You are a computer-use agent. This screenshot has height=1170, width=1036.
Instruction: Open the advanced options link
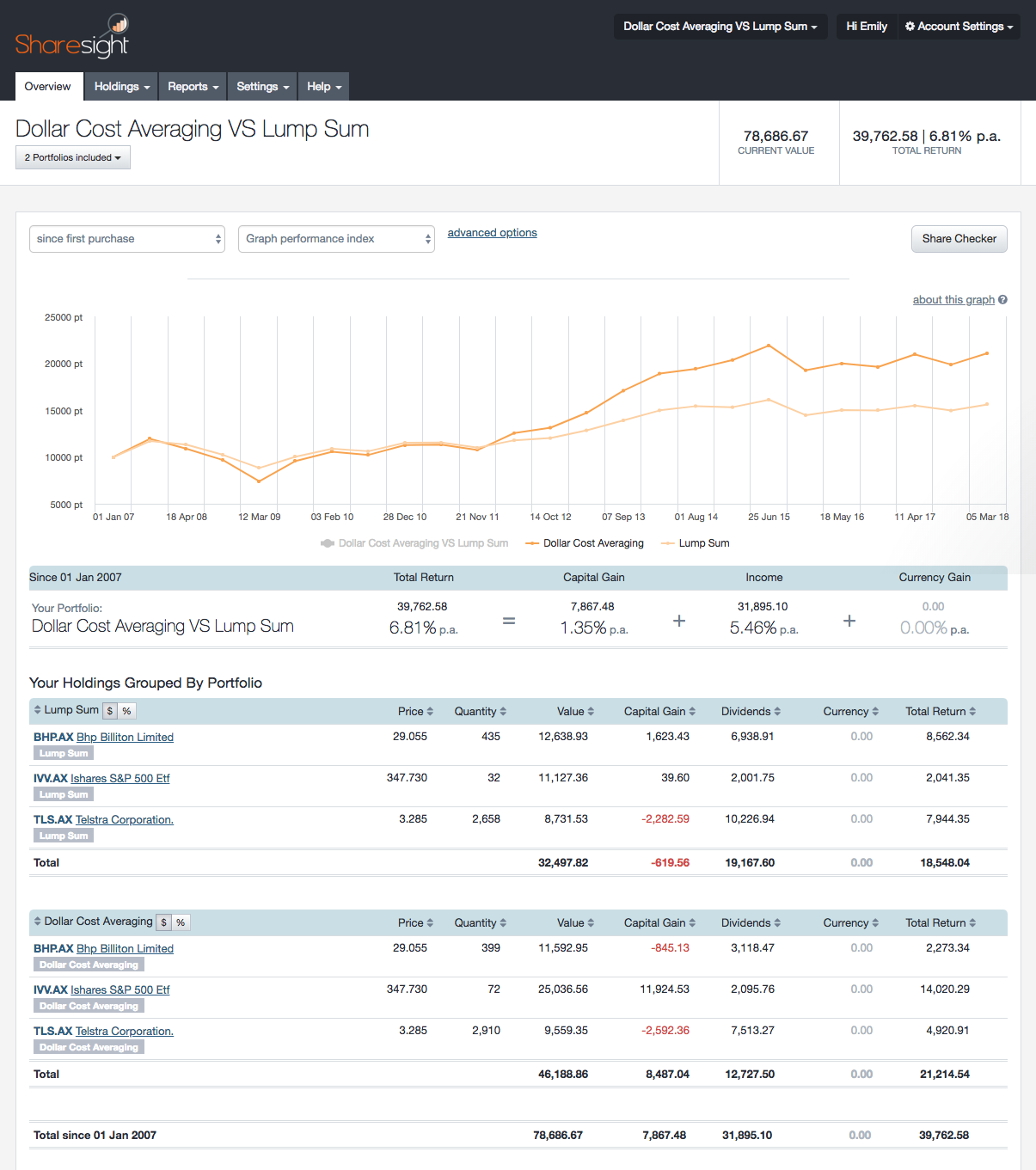pyautogui.click(x=492, y=233)
